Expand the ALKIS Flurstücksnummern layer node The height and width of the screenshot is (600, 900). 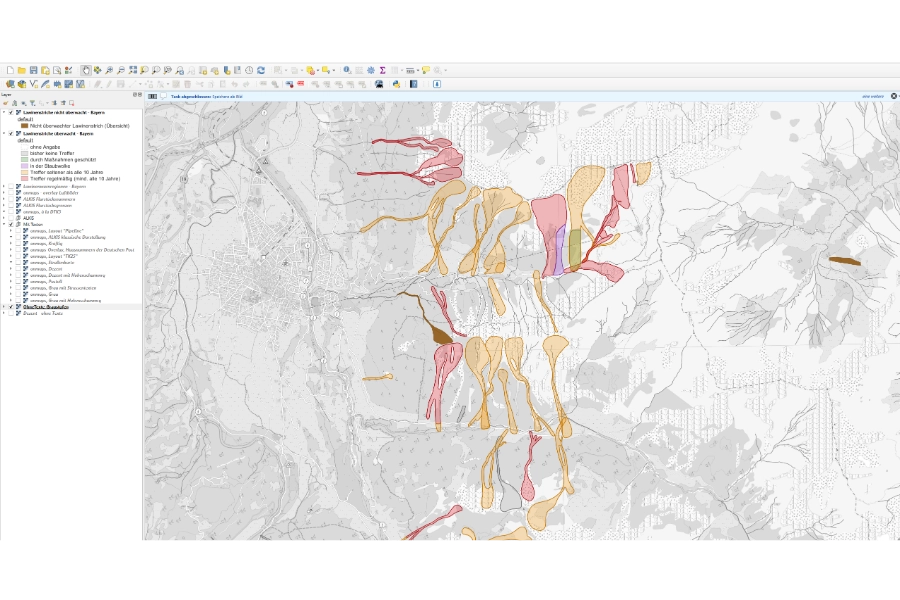coord(4,199)
